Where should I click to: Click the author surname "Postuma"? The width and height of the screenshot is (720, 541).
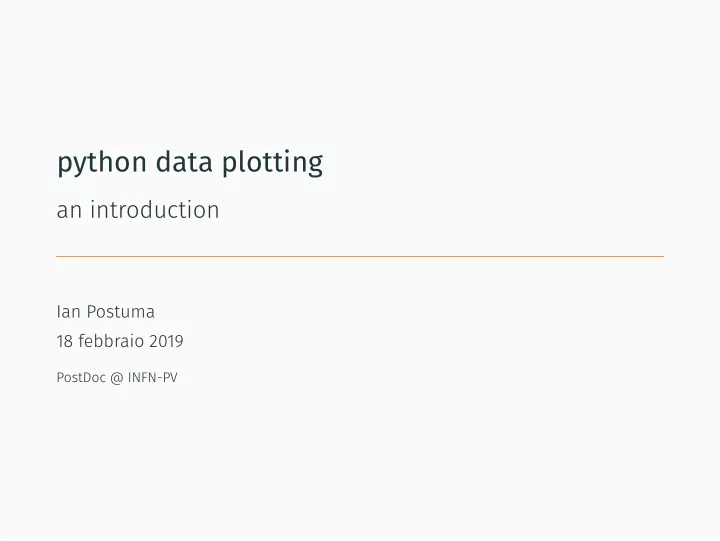pyautogui.click(x=121, y=312)
